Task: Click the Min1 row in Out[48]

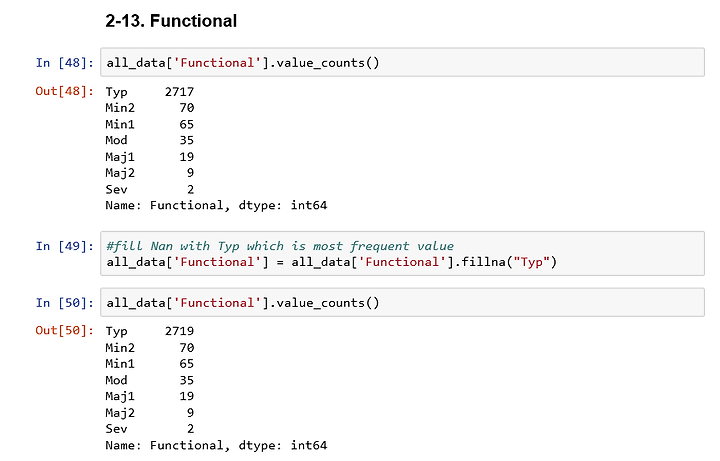Action: 150,124
